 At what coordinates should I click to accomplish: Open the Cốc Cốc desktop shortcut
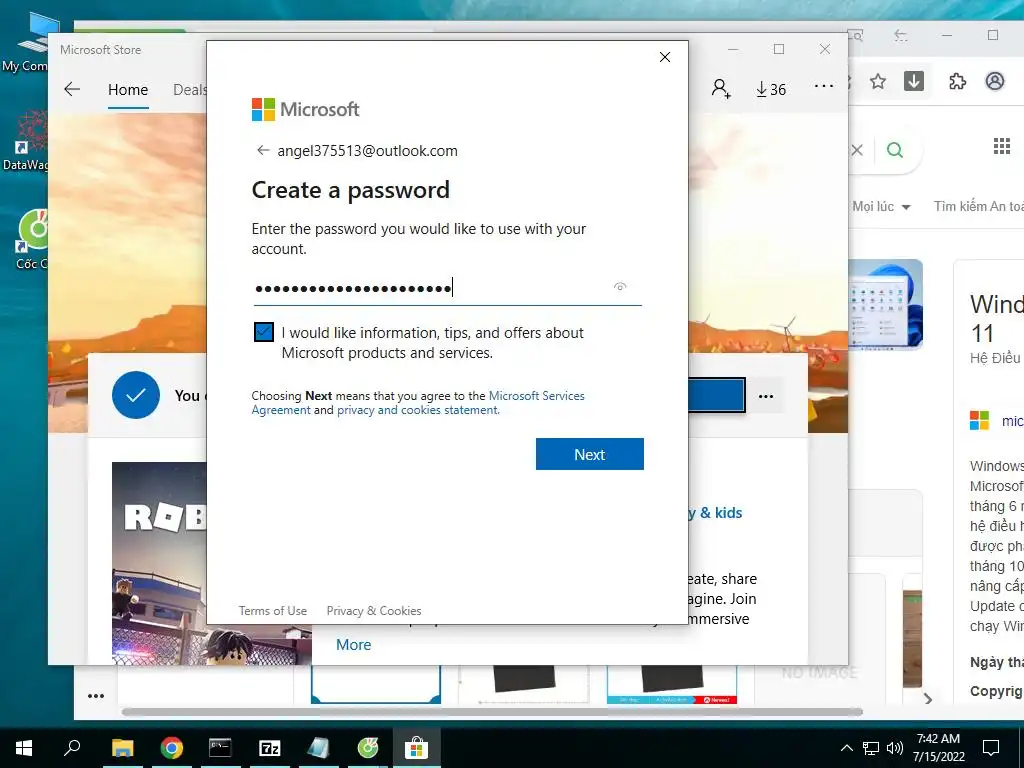tap(31, 239)
